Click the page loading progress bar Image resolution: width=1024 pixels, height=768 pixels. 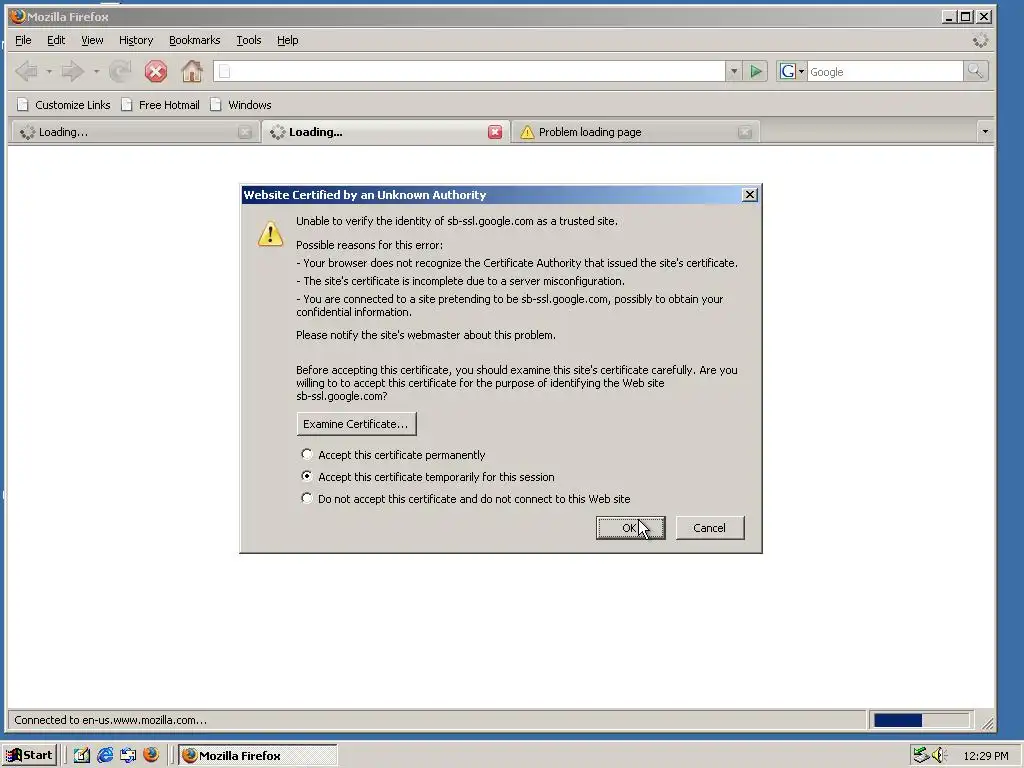921,720
